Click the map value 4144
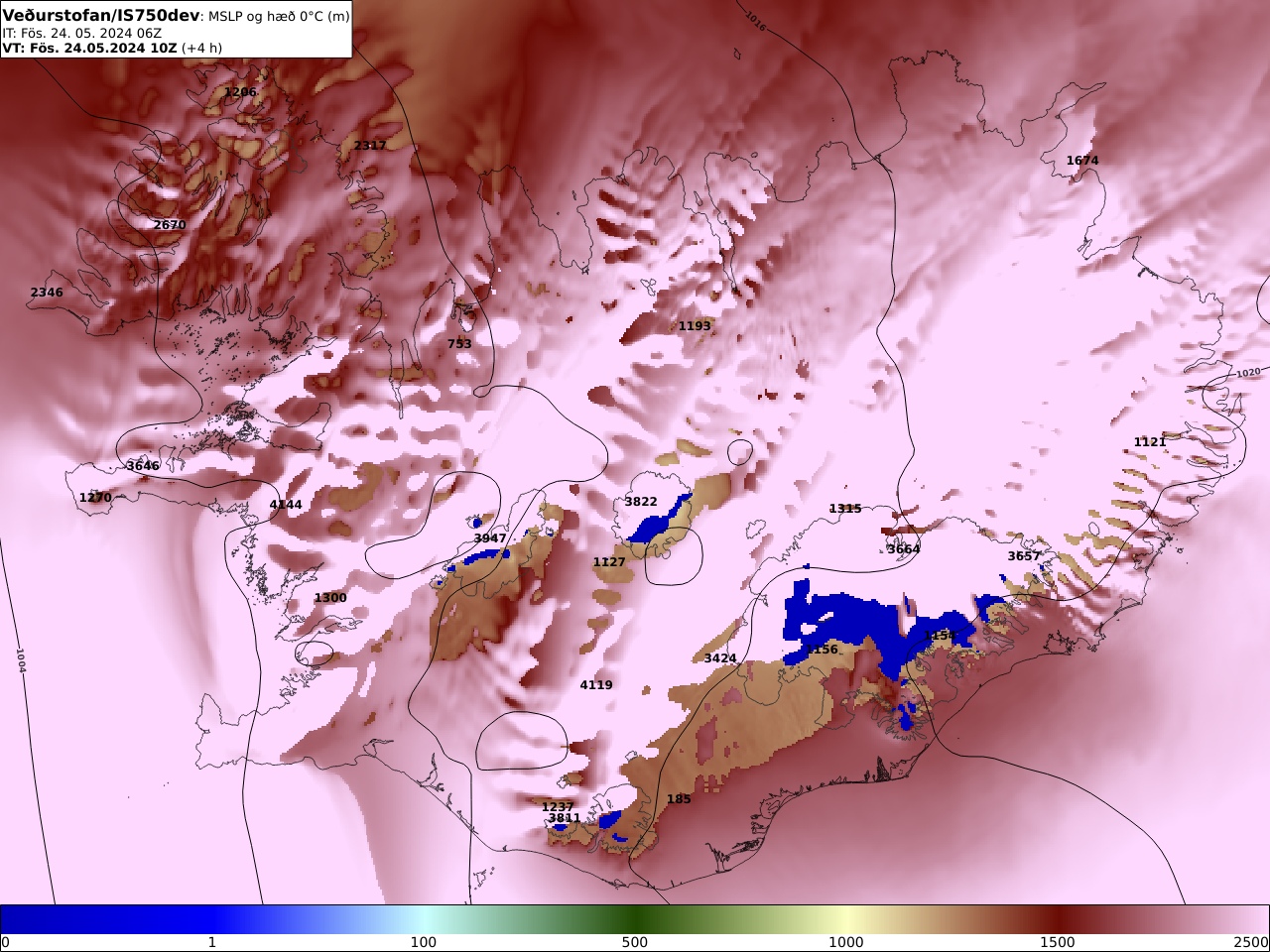Viewport: 1270px width, 952px height. [286, 505]
